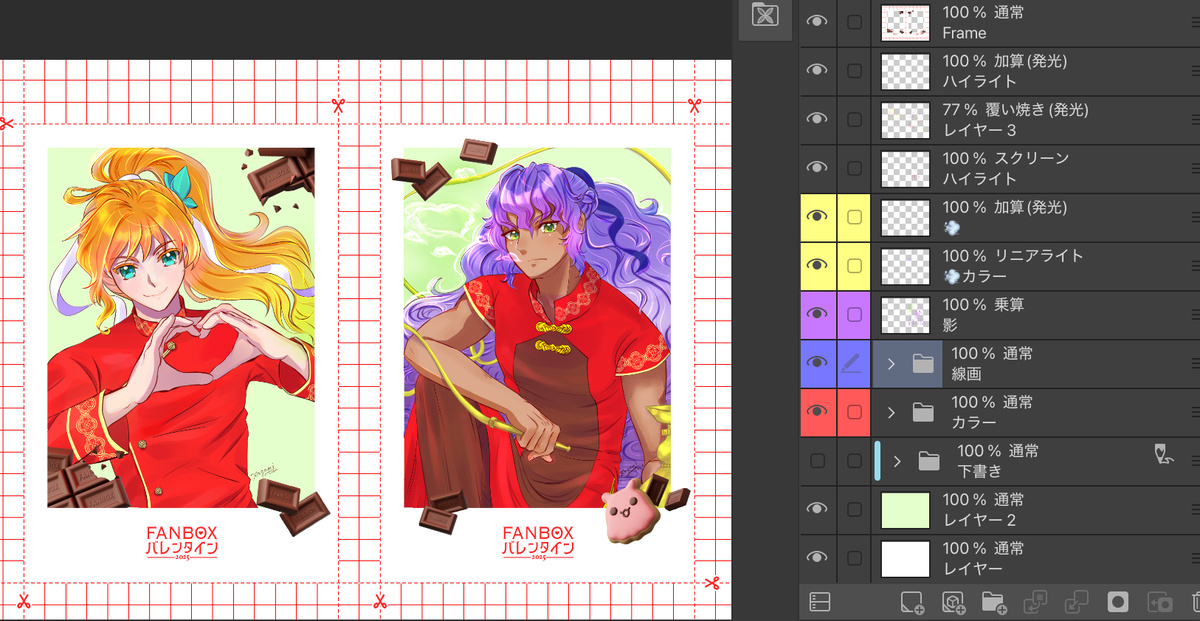Screen dimensions: 1200x621
Task: Check the Frame layer selection box
Action: tap(854, 22)
